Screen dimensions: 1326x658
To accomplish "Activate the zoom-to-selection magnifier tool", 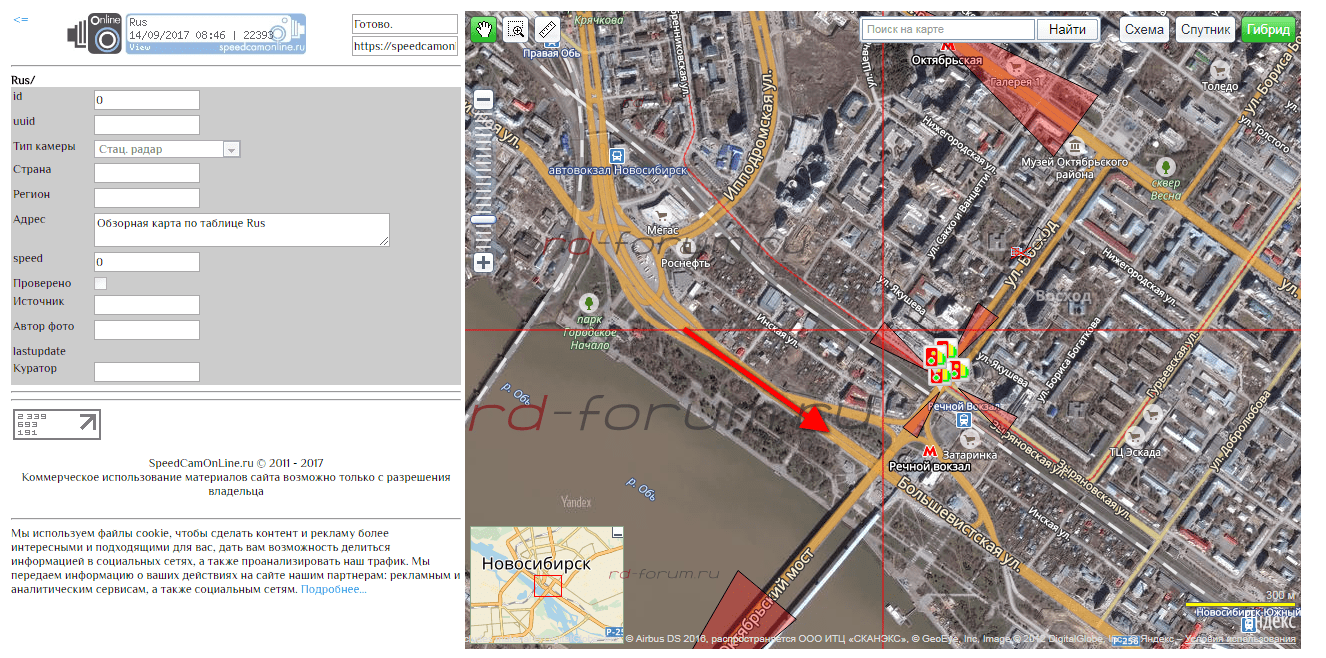I will click(515, 29).
